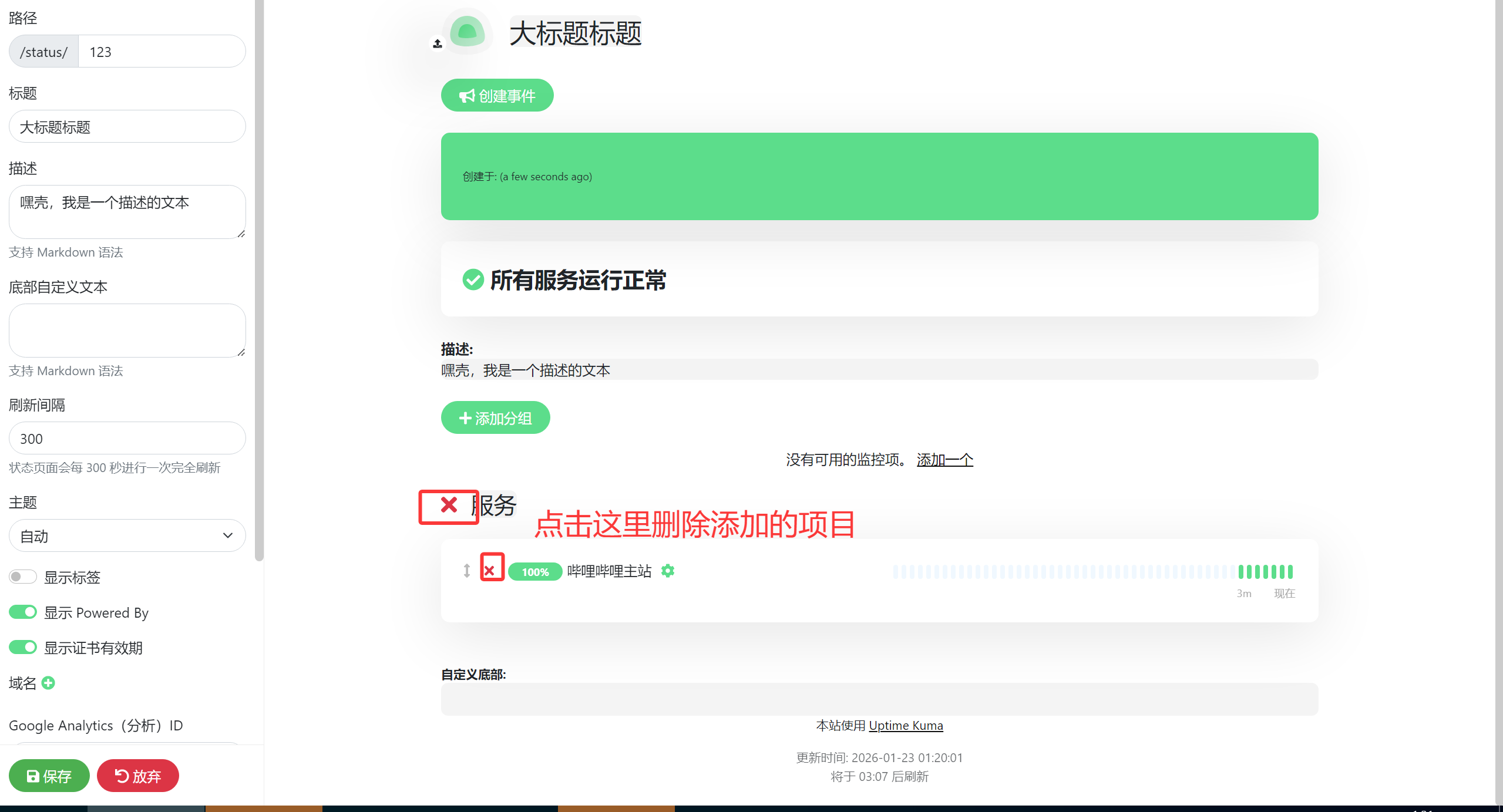Click the 100% uptime badge
Screen dimensions: 1503x812
point(535,571)
